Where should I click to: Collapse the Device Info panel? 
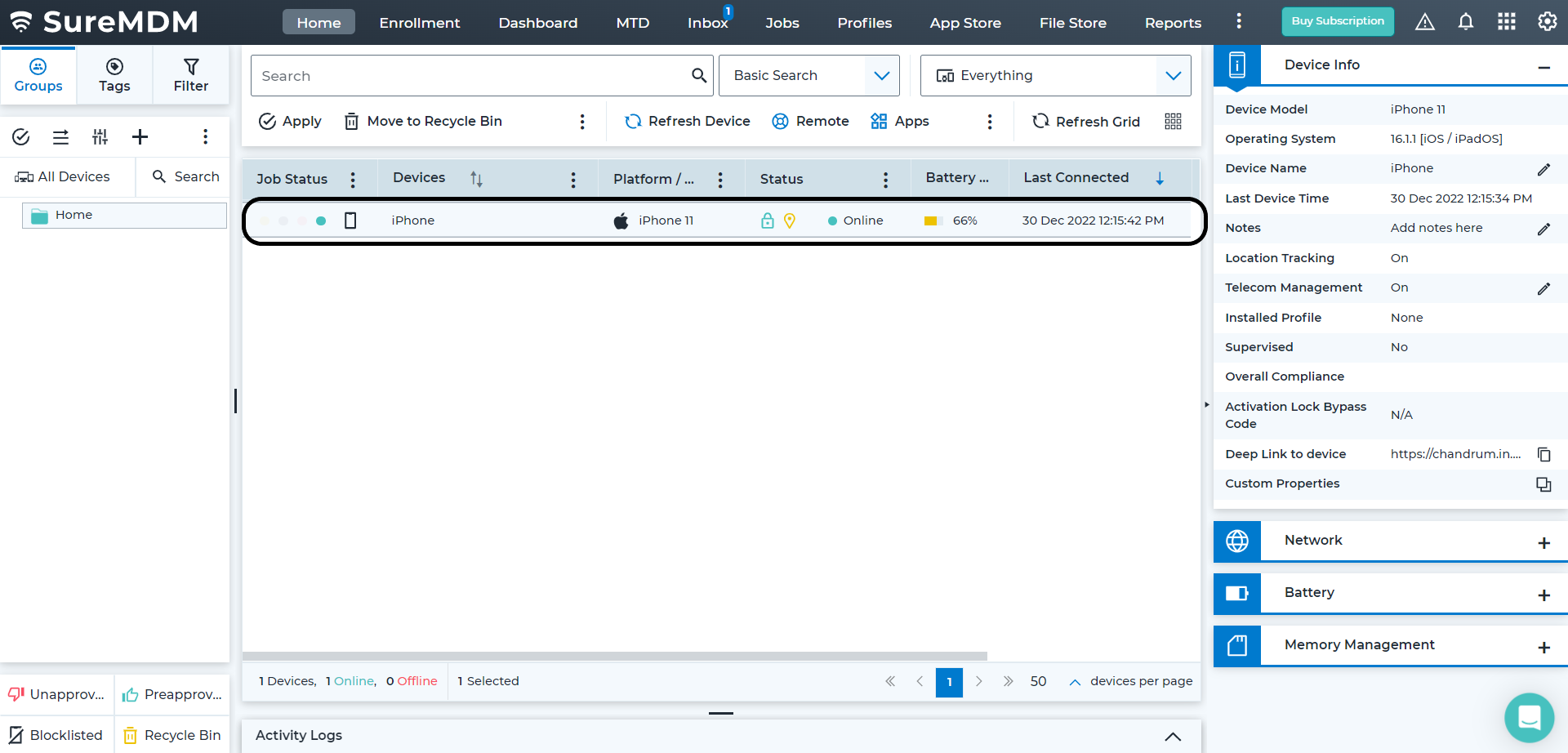[x=1543, y=67]
